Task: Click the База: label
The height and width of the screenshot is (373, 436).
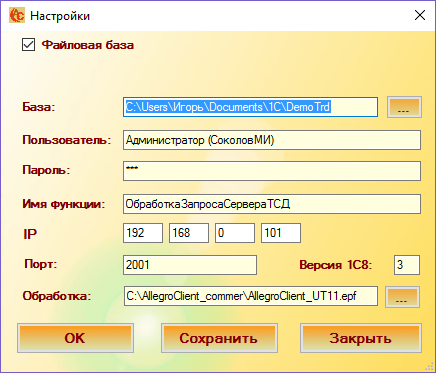Action: pos(39,107)
